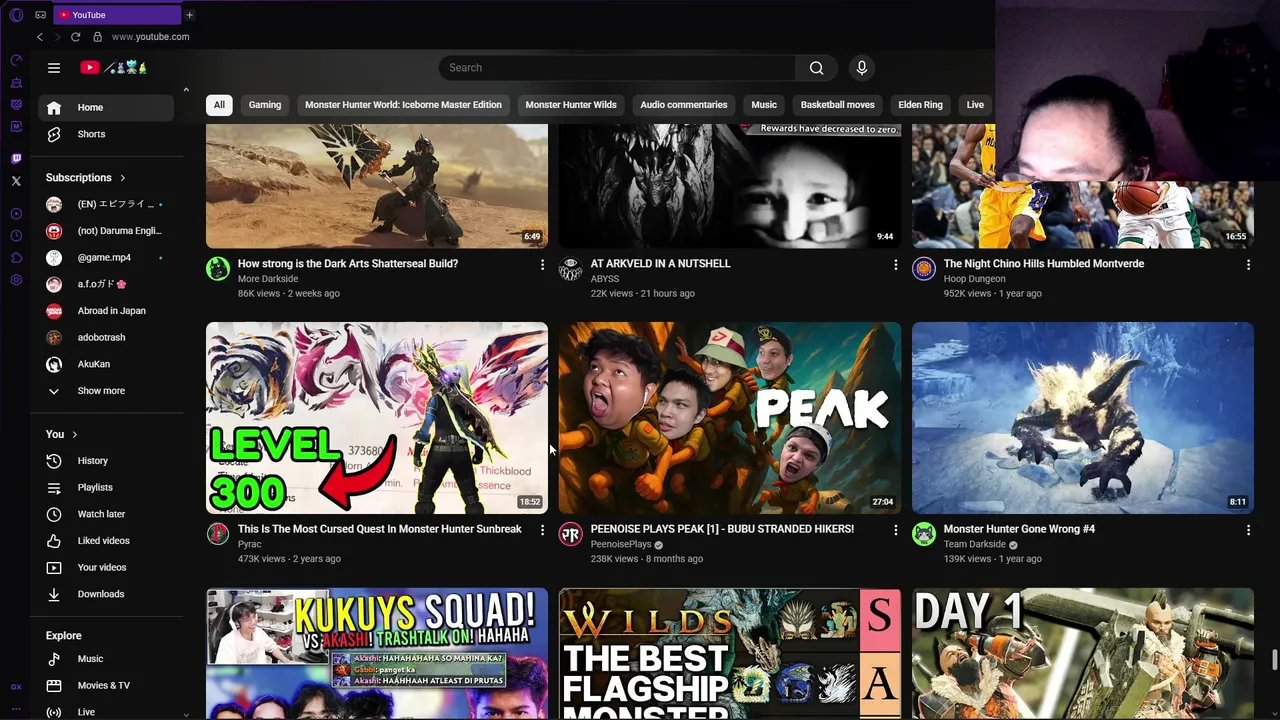Open GX Corner gamepad icon
The image size is (1280, 720).
pyautogui.click(x=40, y=15)
